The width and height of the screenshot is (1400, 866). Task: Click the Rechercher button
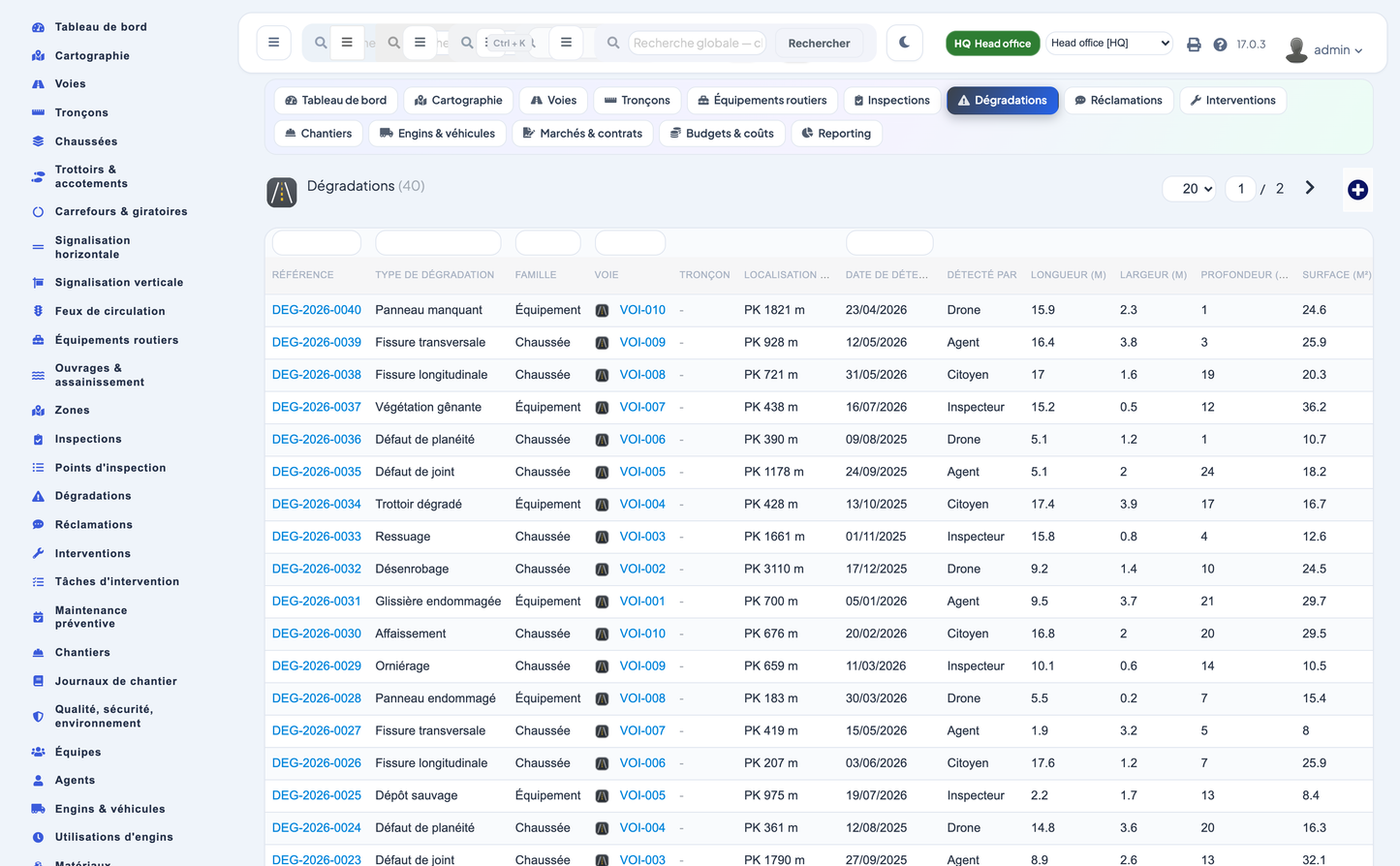pos(819,43)
